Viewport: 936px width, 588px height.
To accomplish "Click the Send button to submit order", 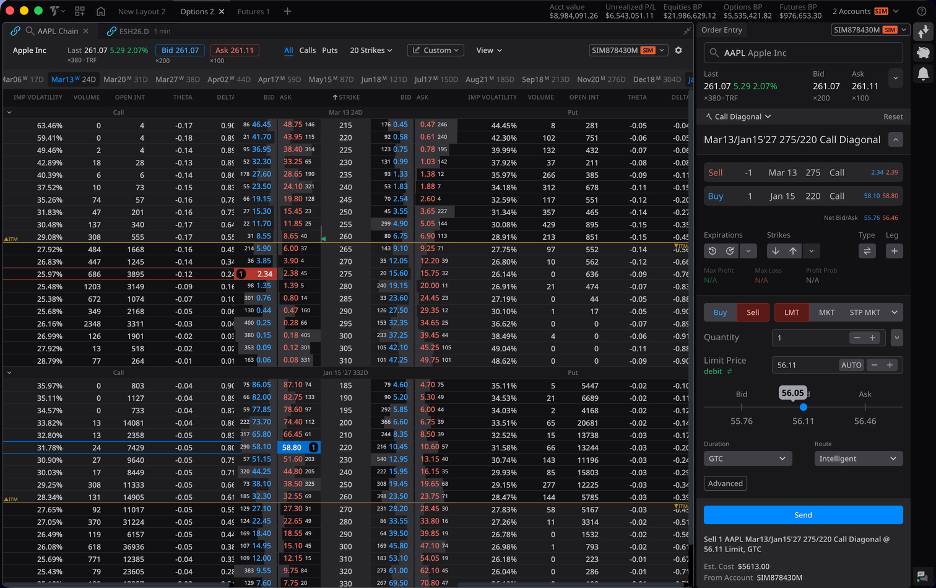I will point(803,515).
